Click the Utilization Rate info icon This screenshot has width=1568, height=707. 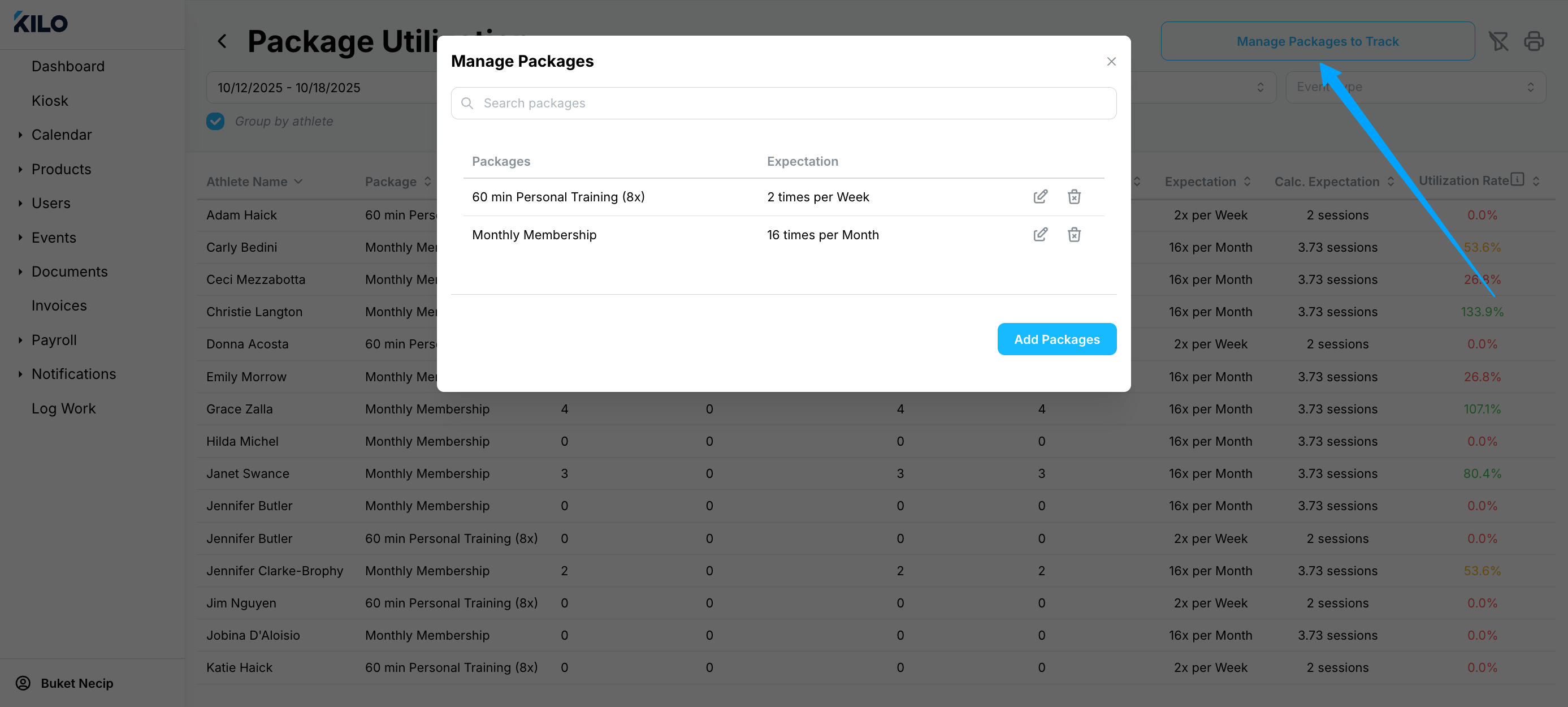1518,179
